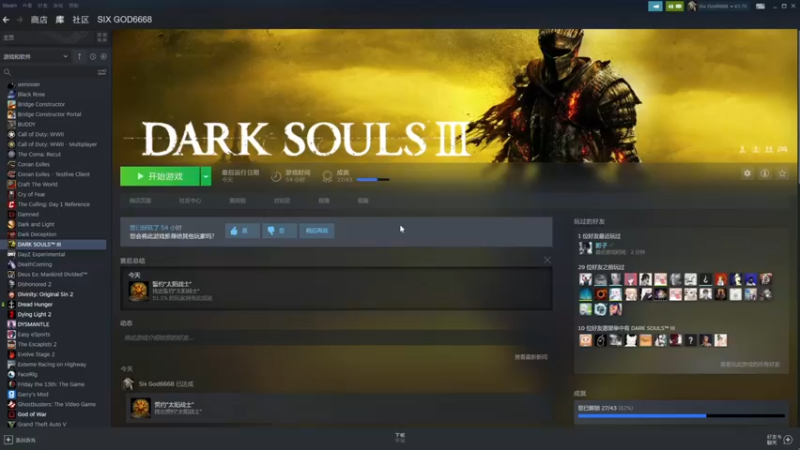Select Divinity: Original Sin 2
800x450 pixels.
(x=45, y=294)
